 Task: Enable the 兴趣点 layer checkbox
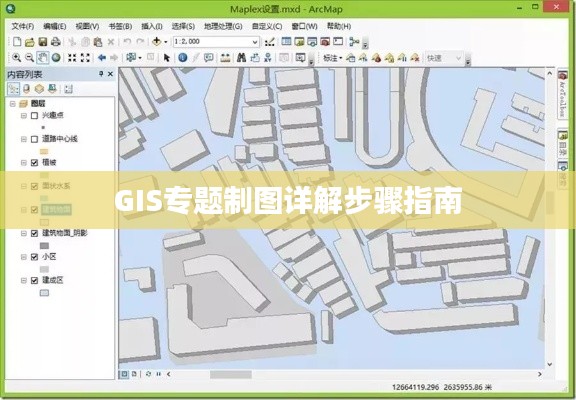pyautogui.click(x=34, y=115)
